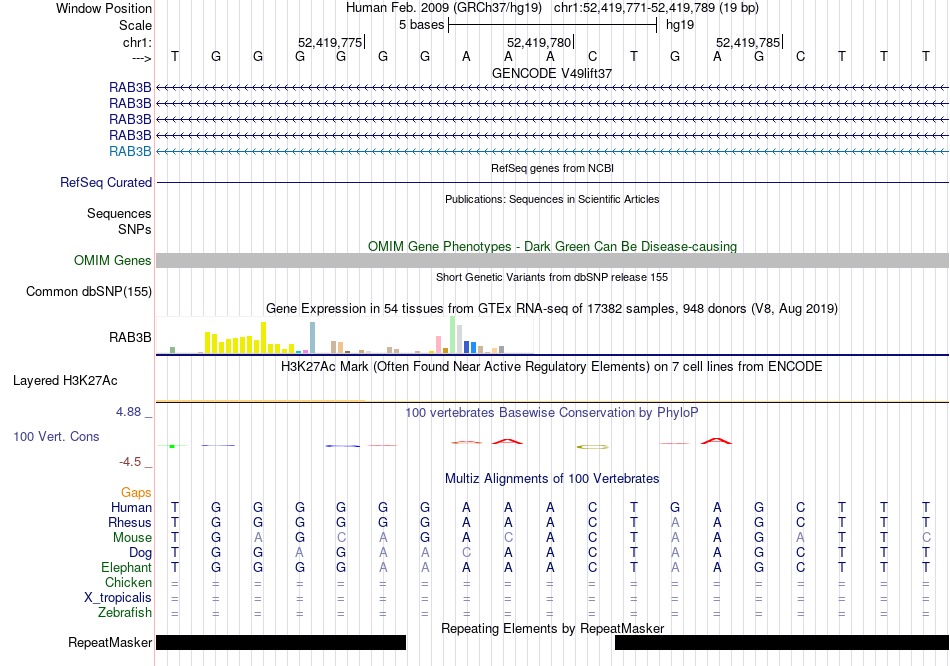Select the Zebrafish species label
Image resolution: width=950 pixels, height=666 pixels.
pos(125,613)
